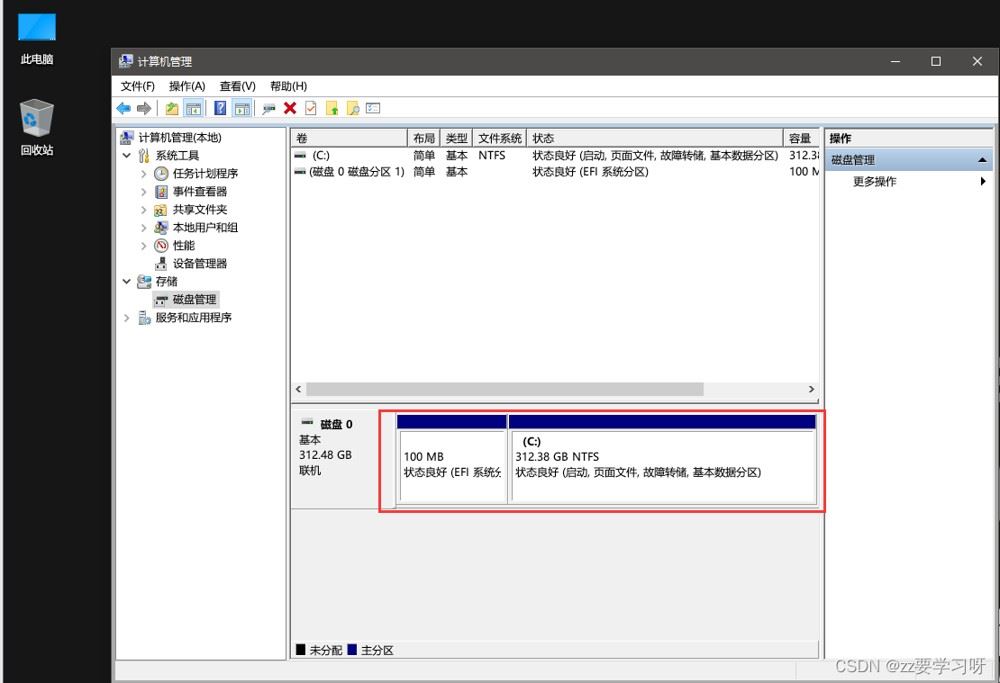1000x683 pixels.
Task: Expand the 服务和应用程序 node arrow
Action: pos(126,318)
